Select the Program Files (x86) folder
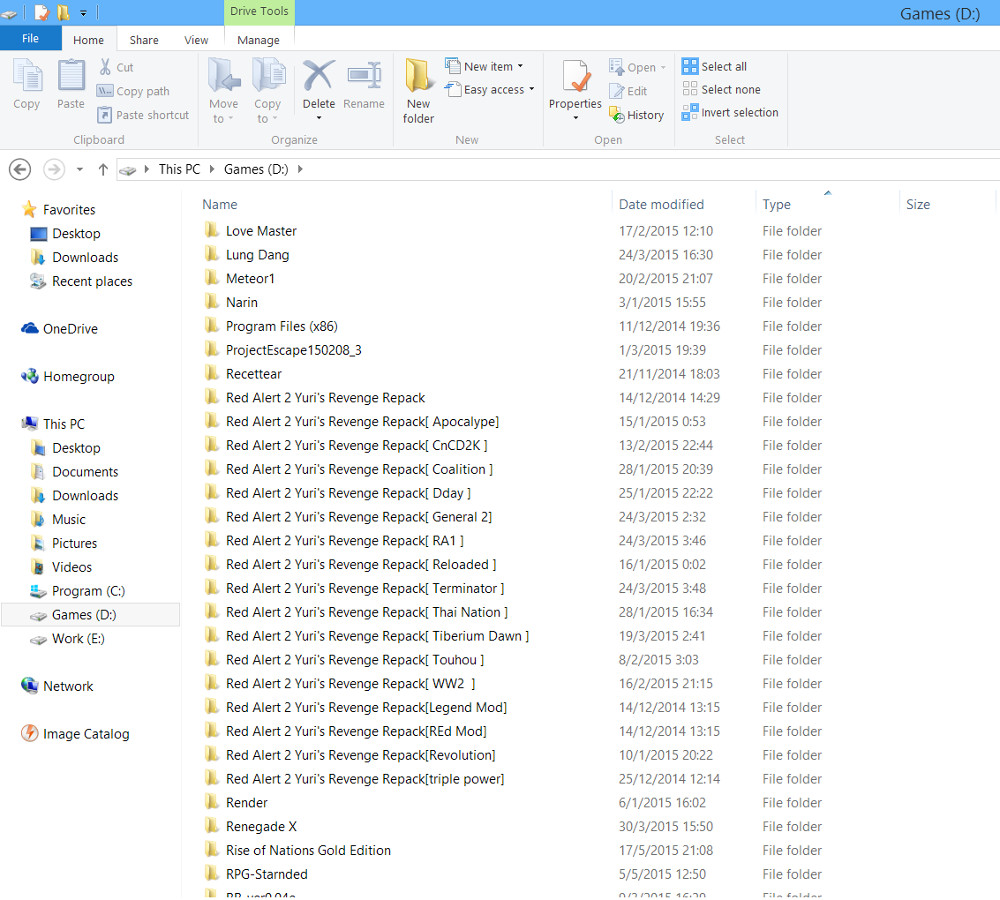The width and height of the screenshot is (1000, 900). pyautogui.click(x=281, y=326)
